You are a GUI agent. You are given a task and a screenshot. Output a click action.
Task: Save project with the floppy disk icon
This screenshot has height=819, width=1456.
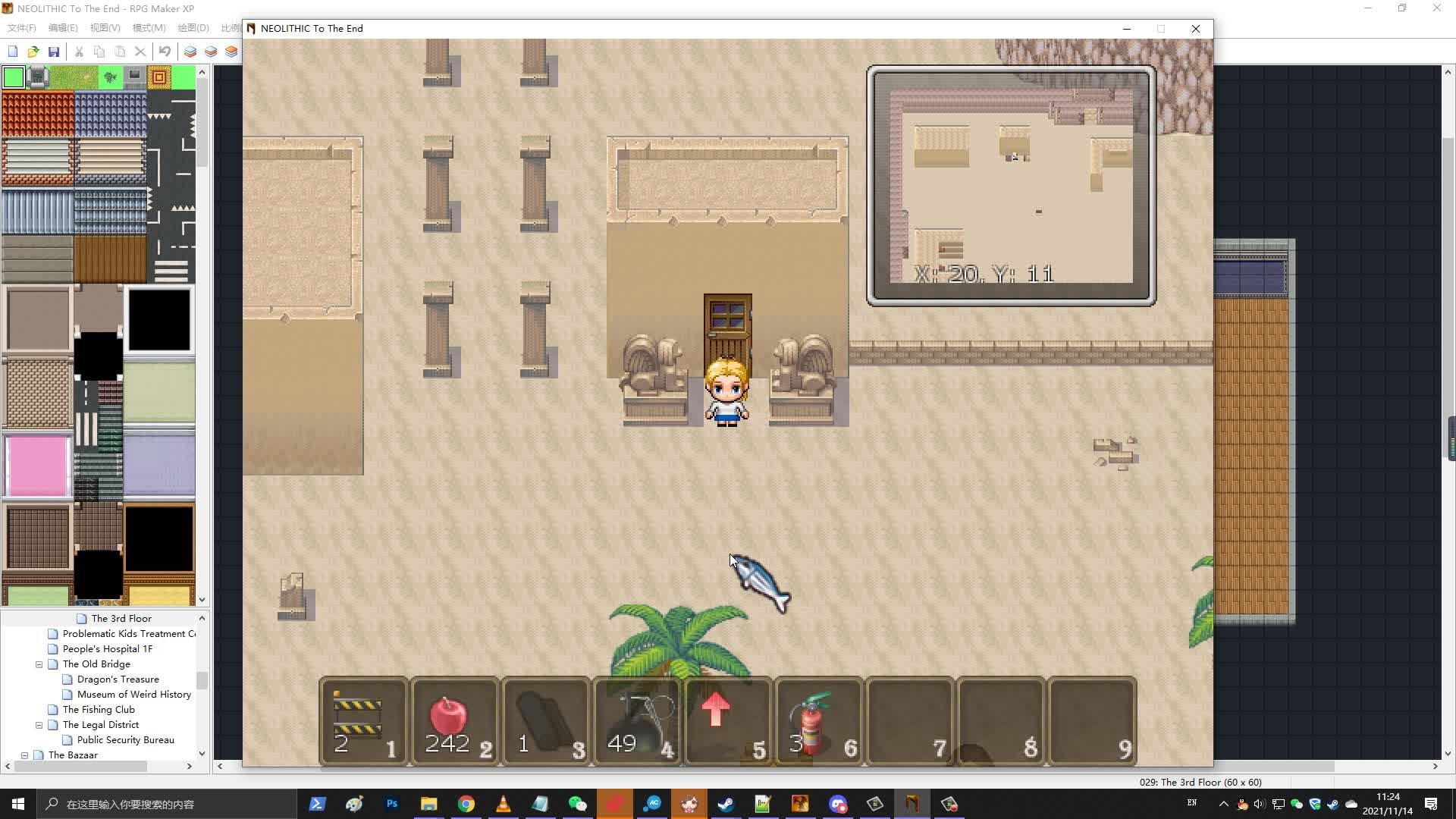pyautogui.click(x=53, y=52)
